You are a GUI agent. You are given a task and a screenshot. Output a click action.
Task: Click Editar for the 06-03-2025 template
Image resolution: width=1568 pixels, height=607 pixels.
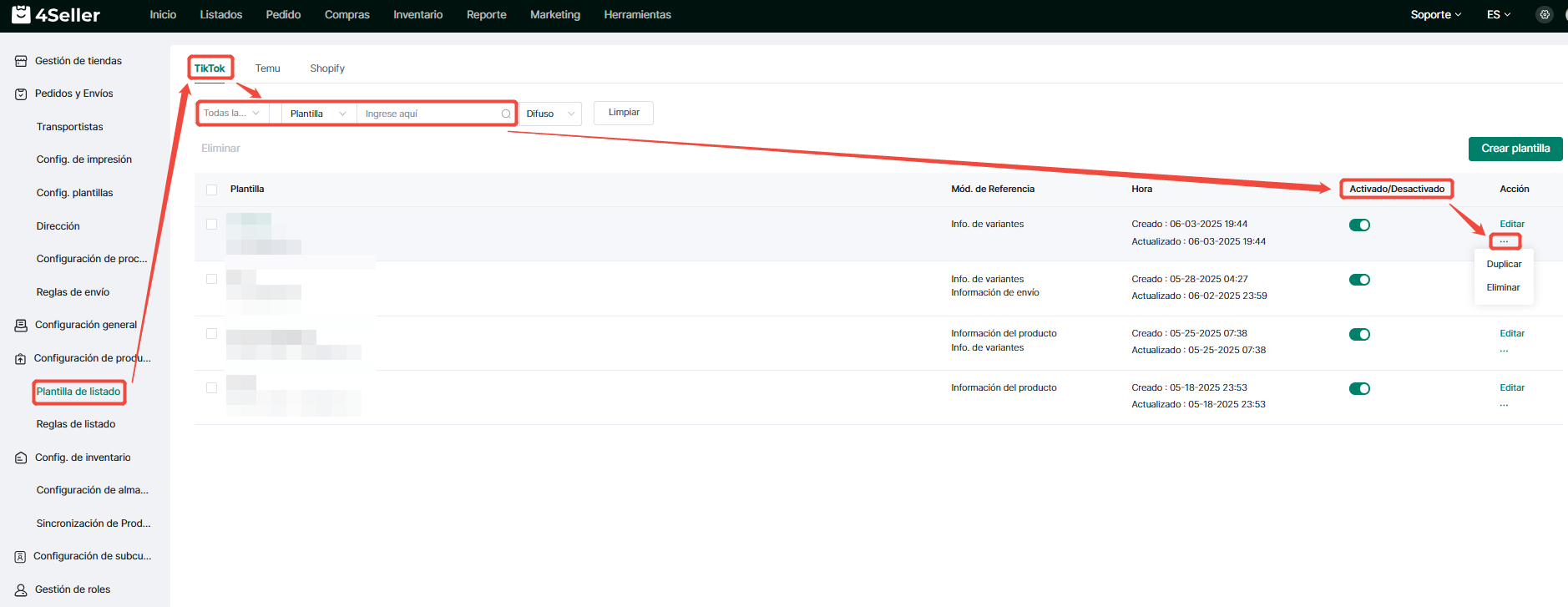(x=1512, y=224)
